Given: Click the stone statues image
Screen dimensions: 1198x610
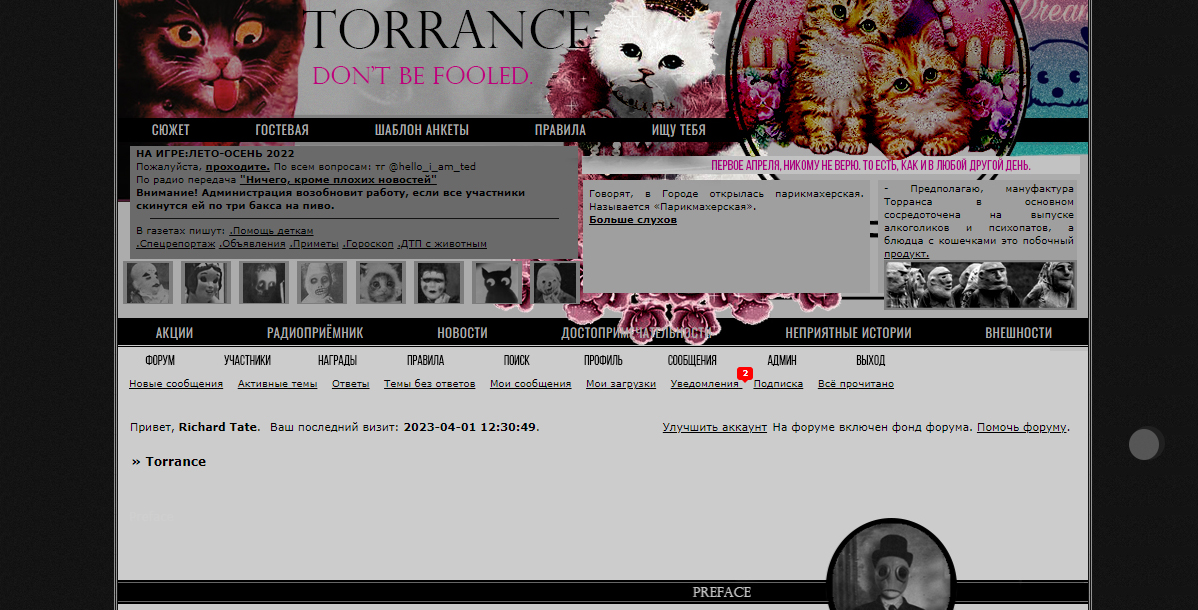Looking at the screenshot, I should pos(980,285).
